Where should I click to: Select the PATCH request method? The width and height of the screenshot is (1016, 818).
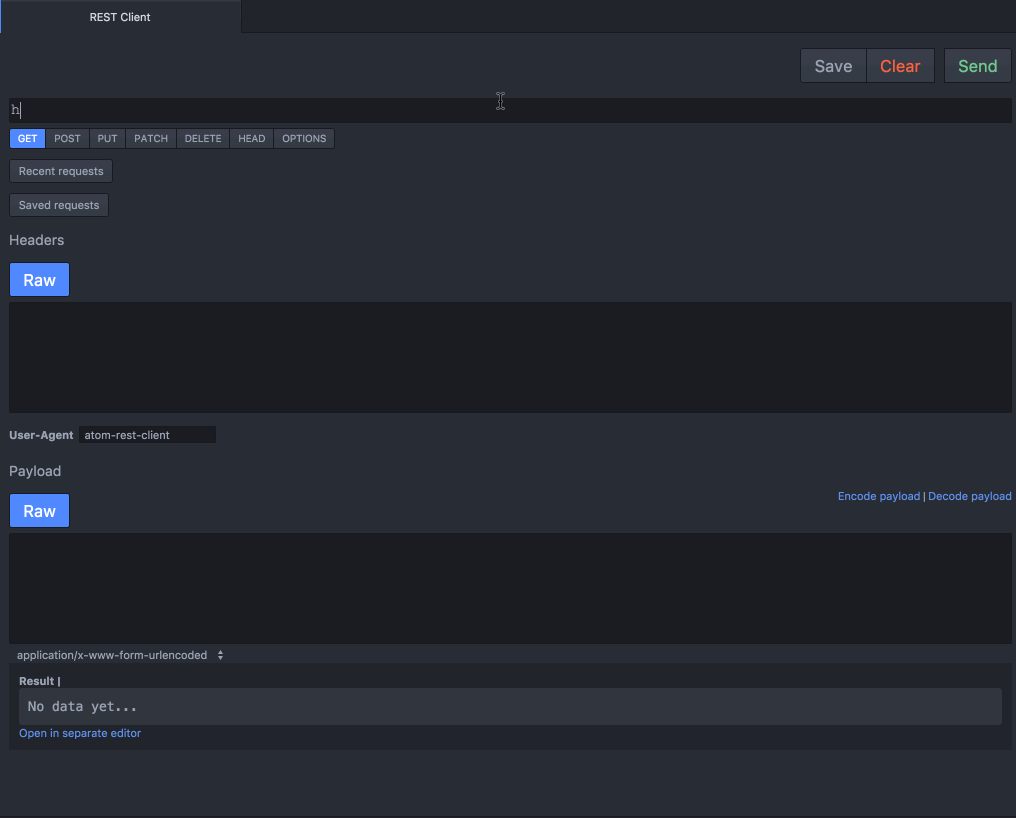150,138
